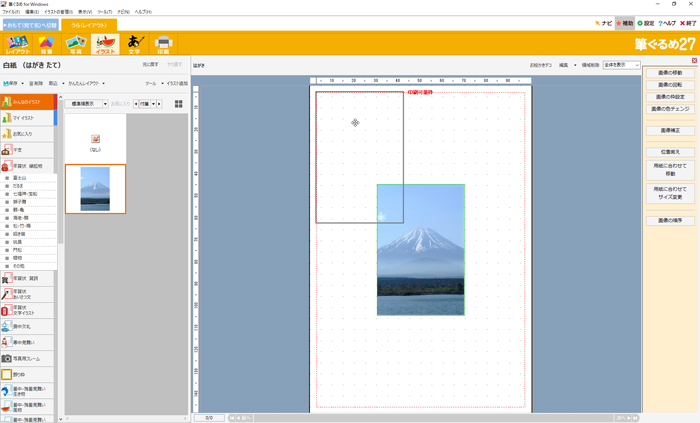Click the 画像の回転 button
700x423 pixels.
point(670,85)
